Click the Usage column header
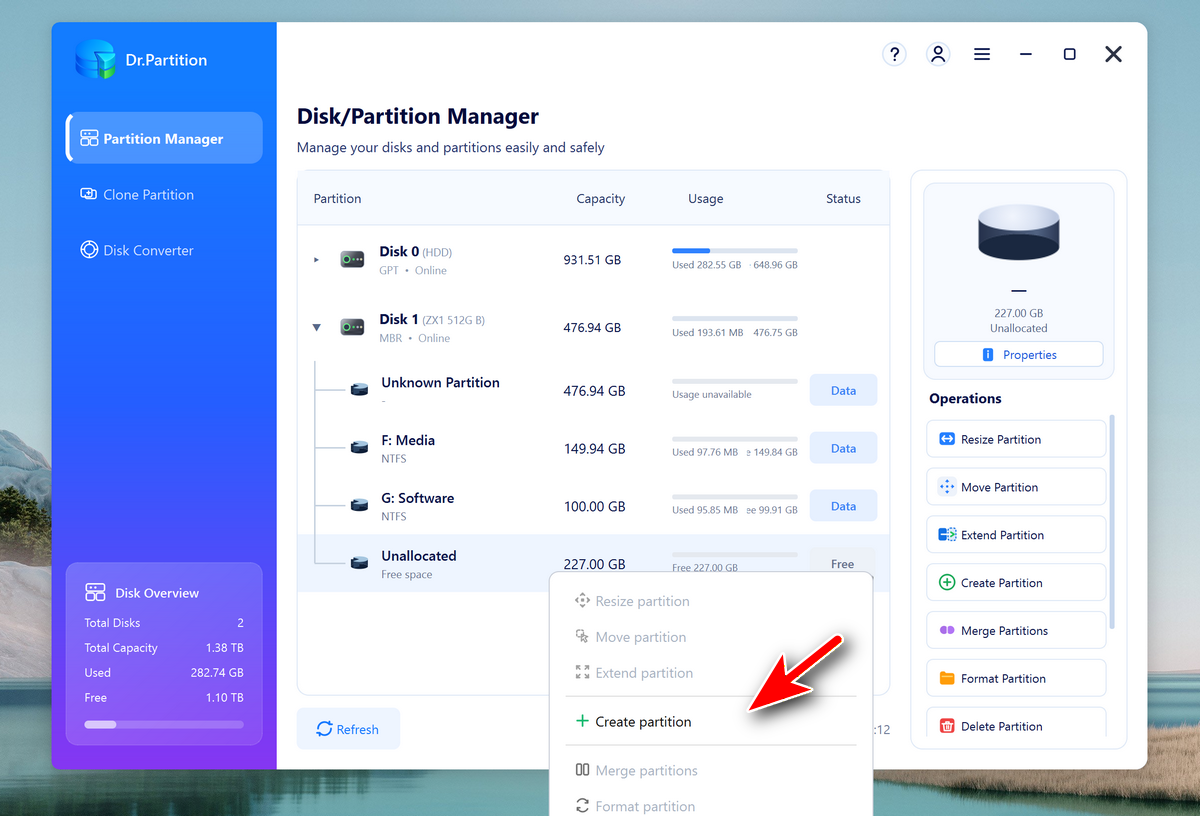Viewport: 1200px width, 816px height. [x=705, y=198]
